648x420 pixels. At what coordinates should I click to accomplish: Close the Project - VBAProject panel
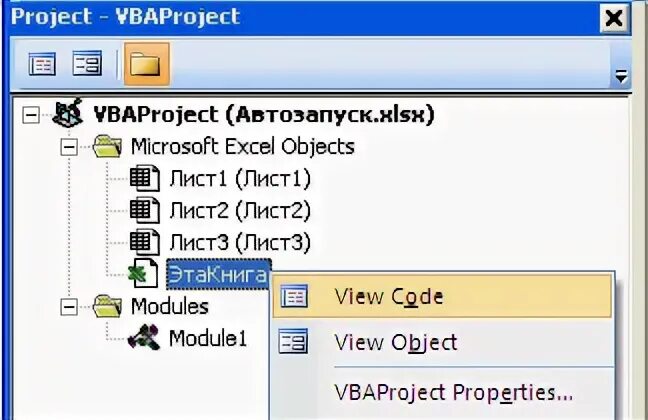(x=615, y=18)
